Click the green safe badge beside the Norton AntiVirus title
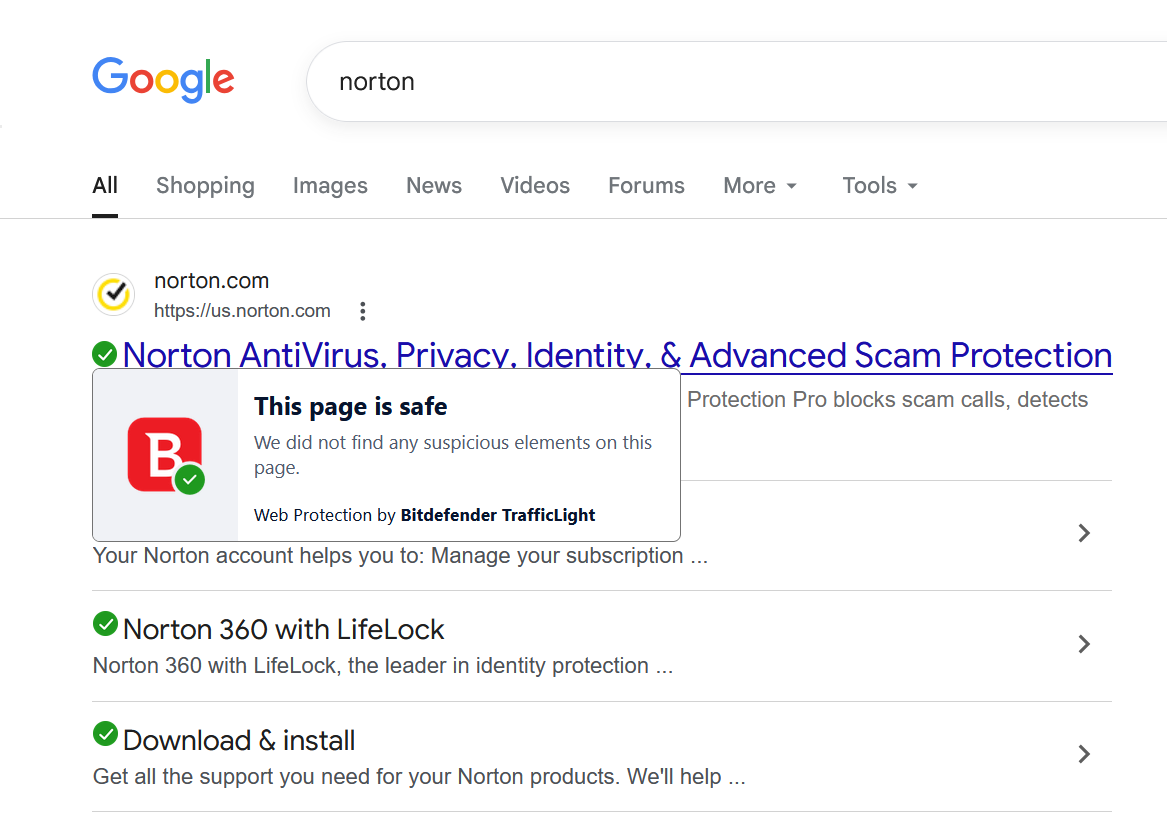Screen dimensions: 1167x819 click(105, 354)
